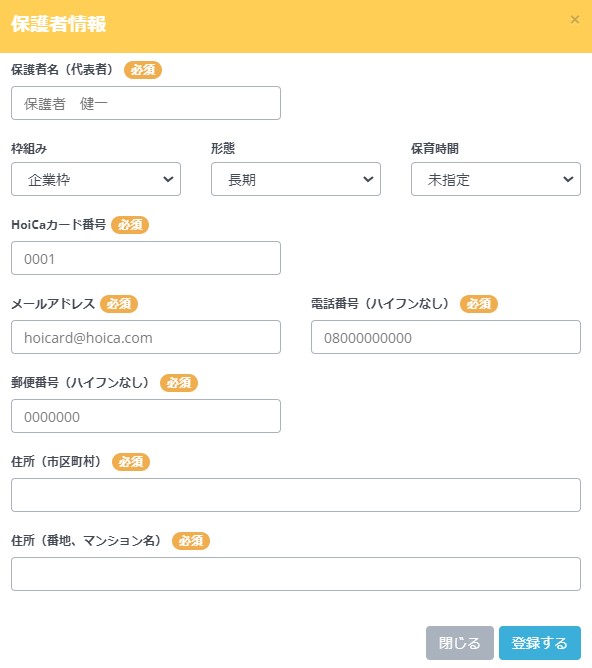592x668 pixels.
Task: Click the 閉じる button
Action: (x=460, y=642)
